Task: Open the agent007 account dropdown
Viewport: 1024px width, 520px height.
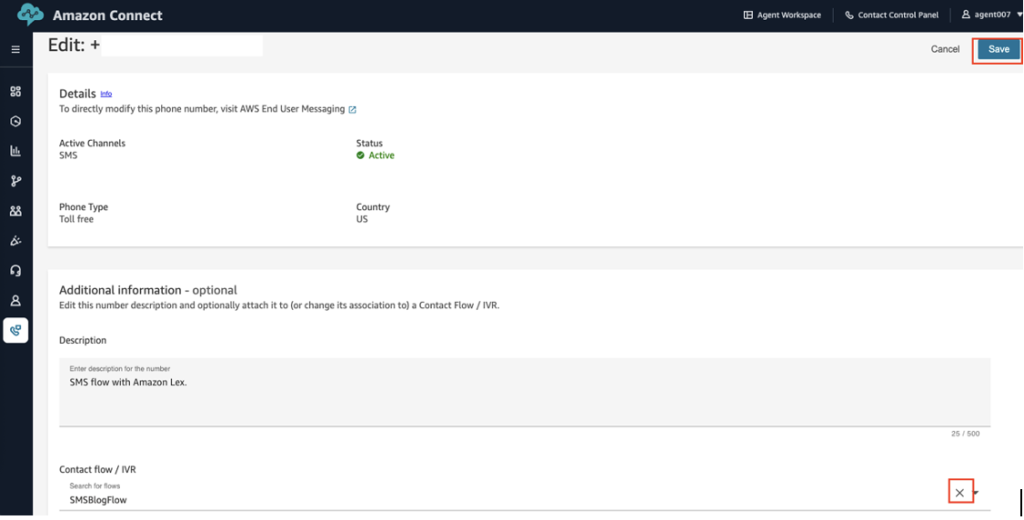Action: click(x=992, y=14)
